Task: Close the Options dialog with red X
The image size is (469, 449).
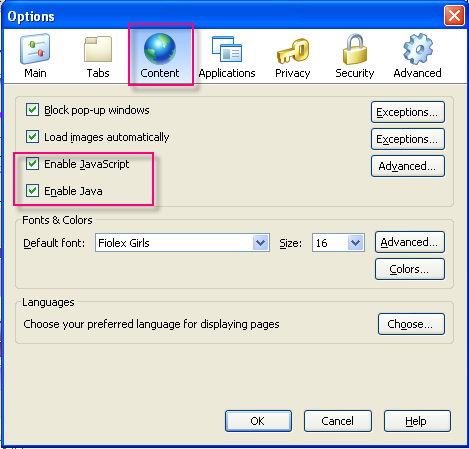Action: [x=454, y=15]
